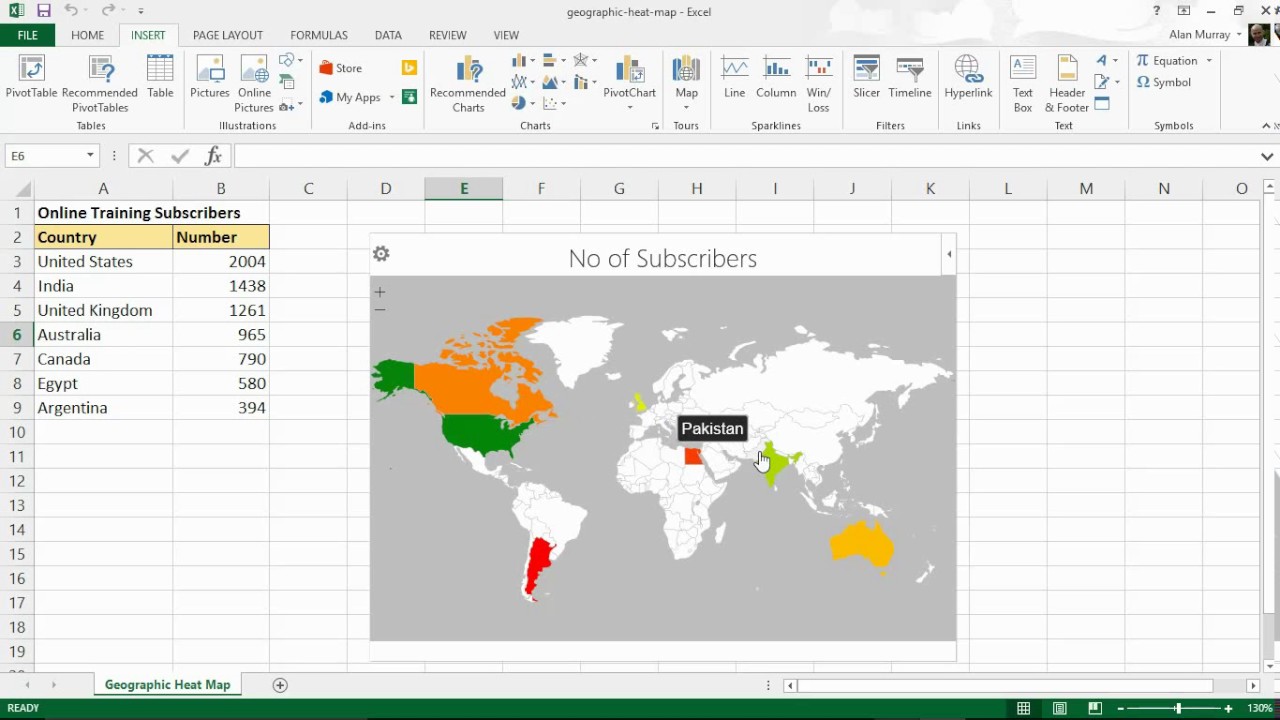Switch to Page Layout view in status bar
The width and height of the screenshot is (1280, 720).
[1059, 708]
